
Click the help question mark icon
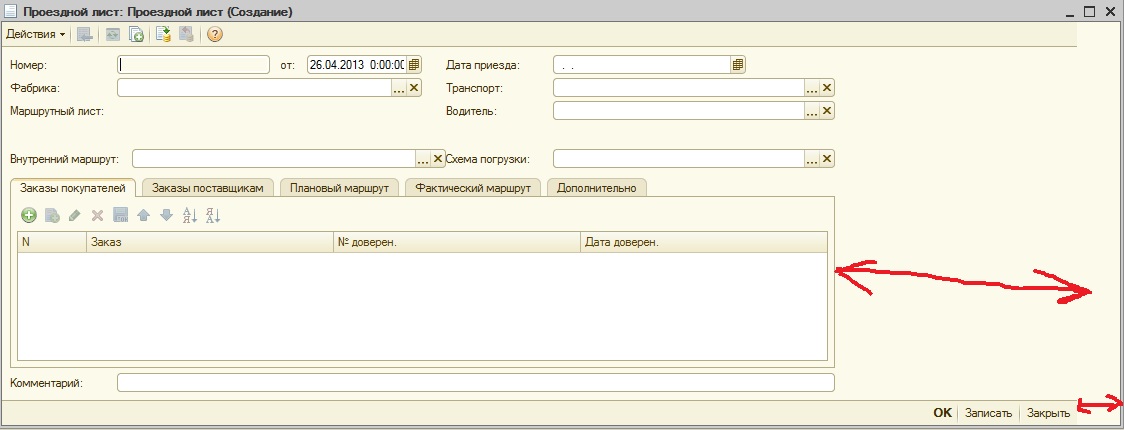[214, 35]
